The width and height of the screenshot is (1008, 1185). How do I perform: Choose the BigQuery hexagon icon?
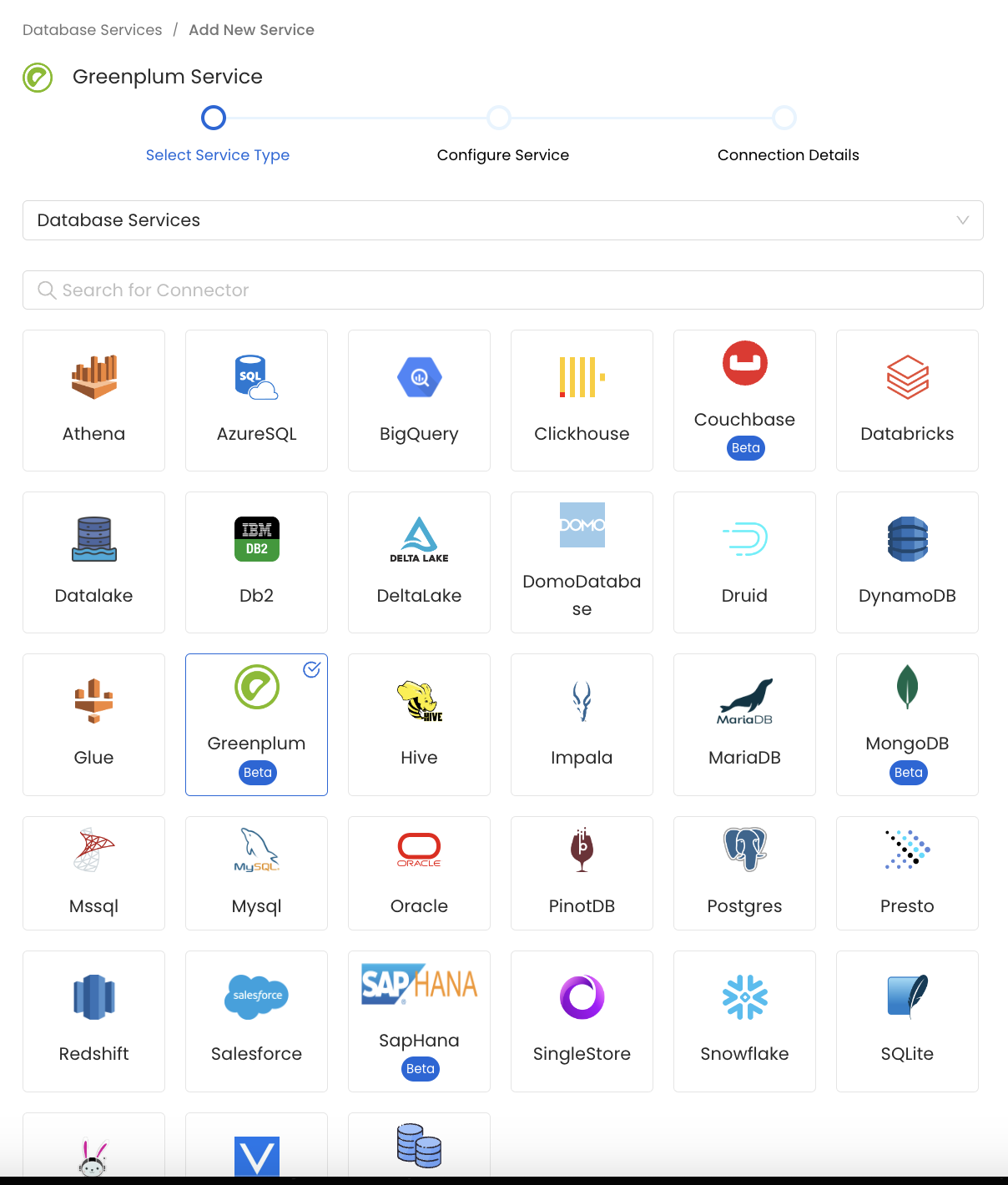pyautogui.click(x=419, y=377)
